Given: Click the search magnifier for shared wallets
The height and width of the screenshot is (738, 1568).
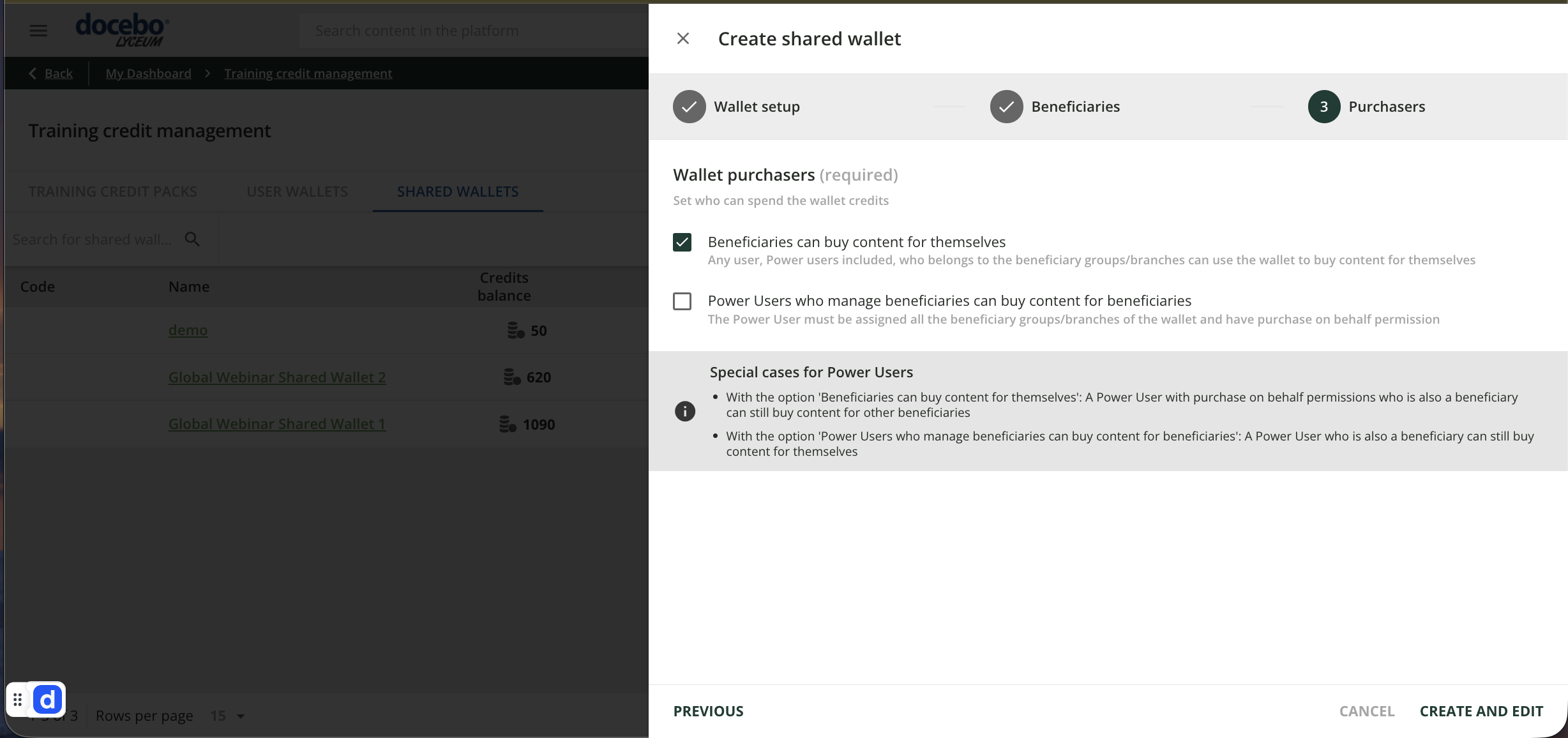Looking at the screenshot, I should [192, 239].
